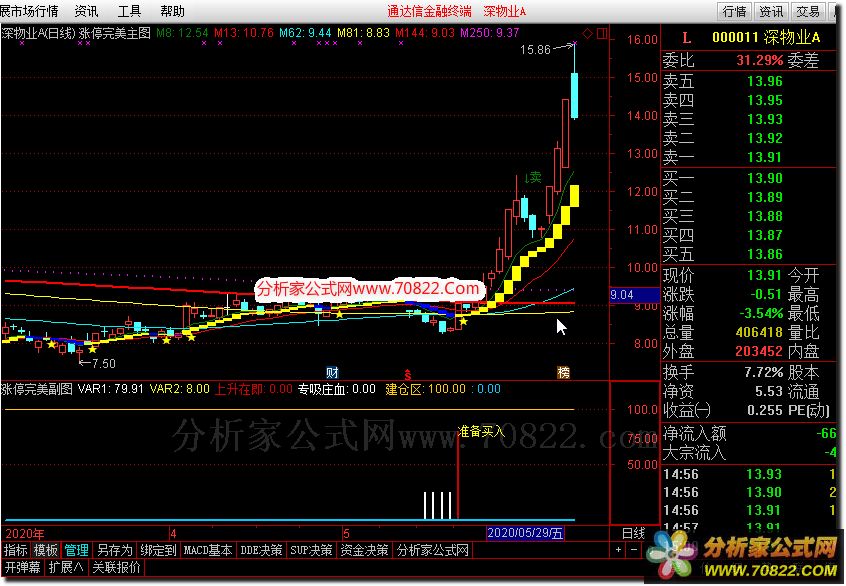Click the 资讯 button at top right
The image size is (846, 586).
point(770,11)
